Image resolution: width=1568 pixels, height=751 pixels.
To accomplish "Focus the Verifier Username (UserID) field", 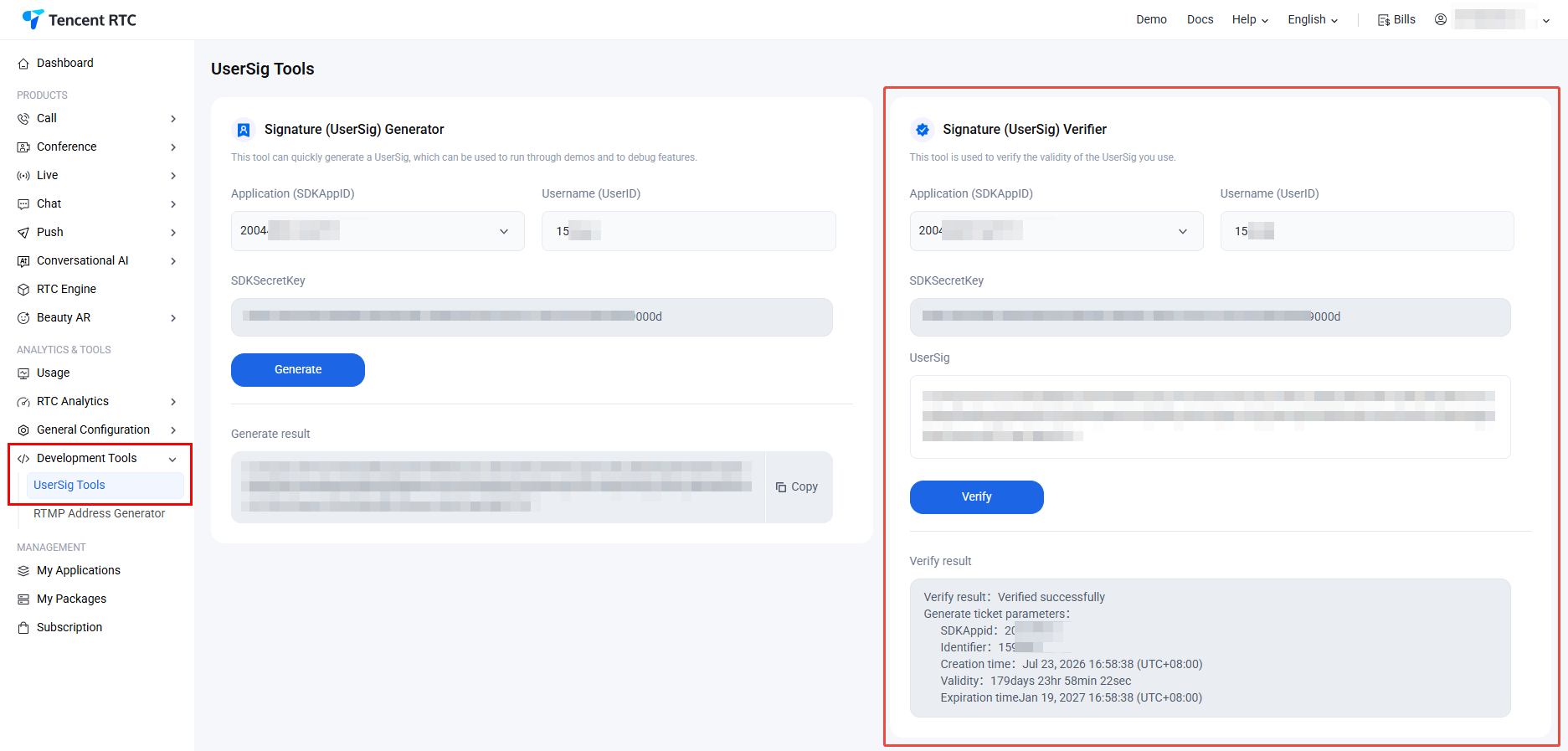I will 1367,231.
